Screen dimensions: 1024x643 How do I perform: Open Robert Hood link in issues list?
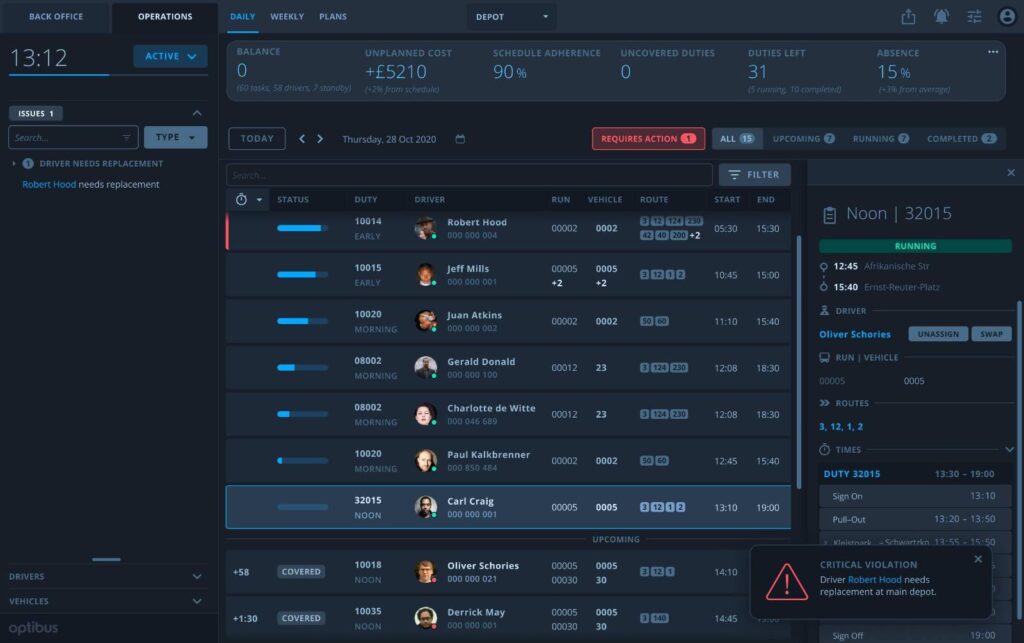pos(49,185)
